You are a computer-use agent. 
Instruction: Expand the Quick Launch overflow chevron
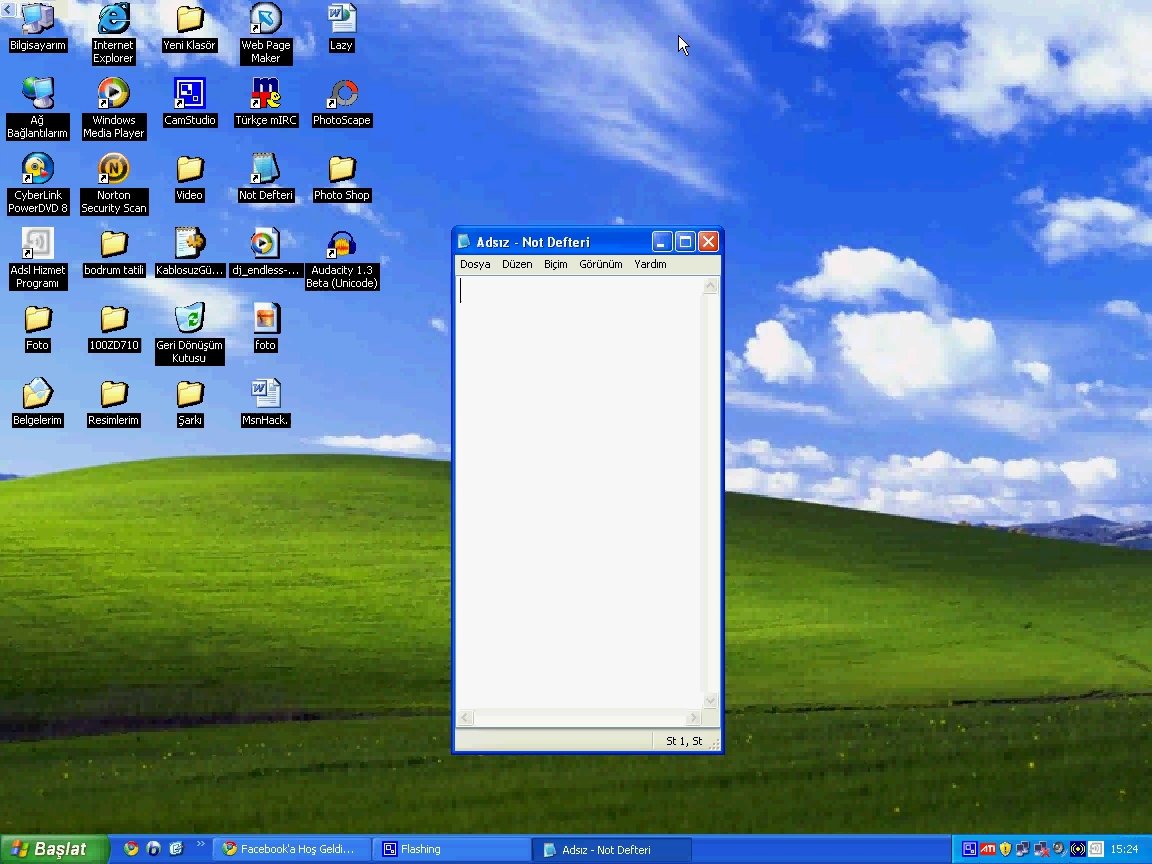point(201,845)
